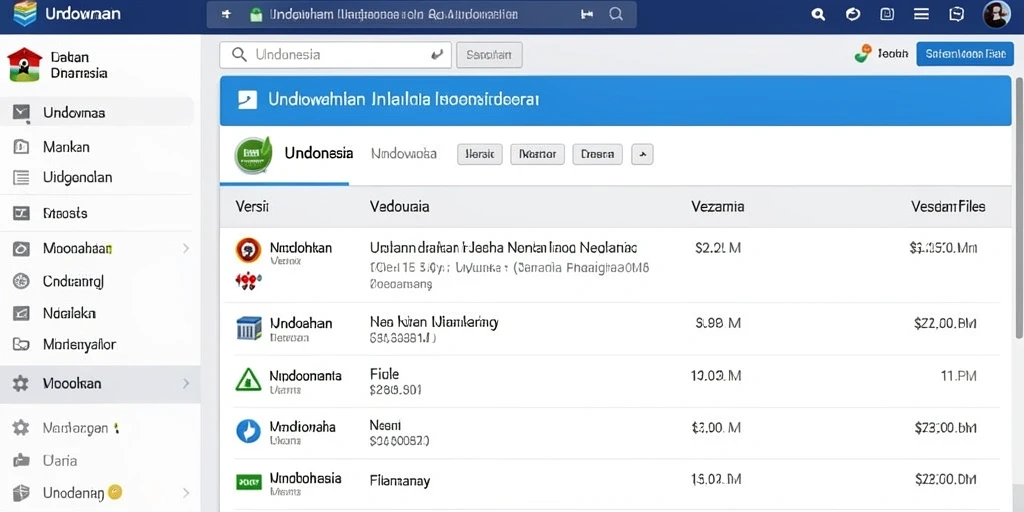The height and width of the screenshot is (512, 1024).
Task: Click the icon left of the address bar lock
Action: click(x=226, y=14)
